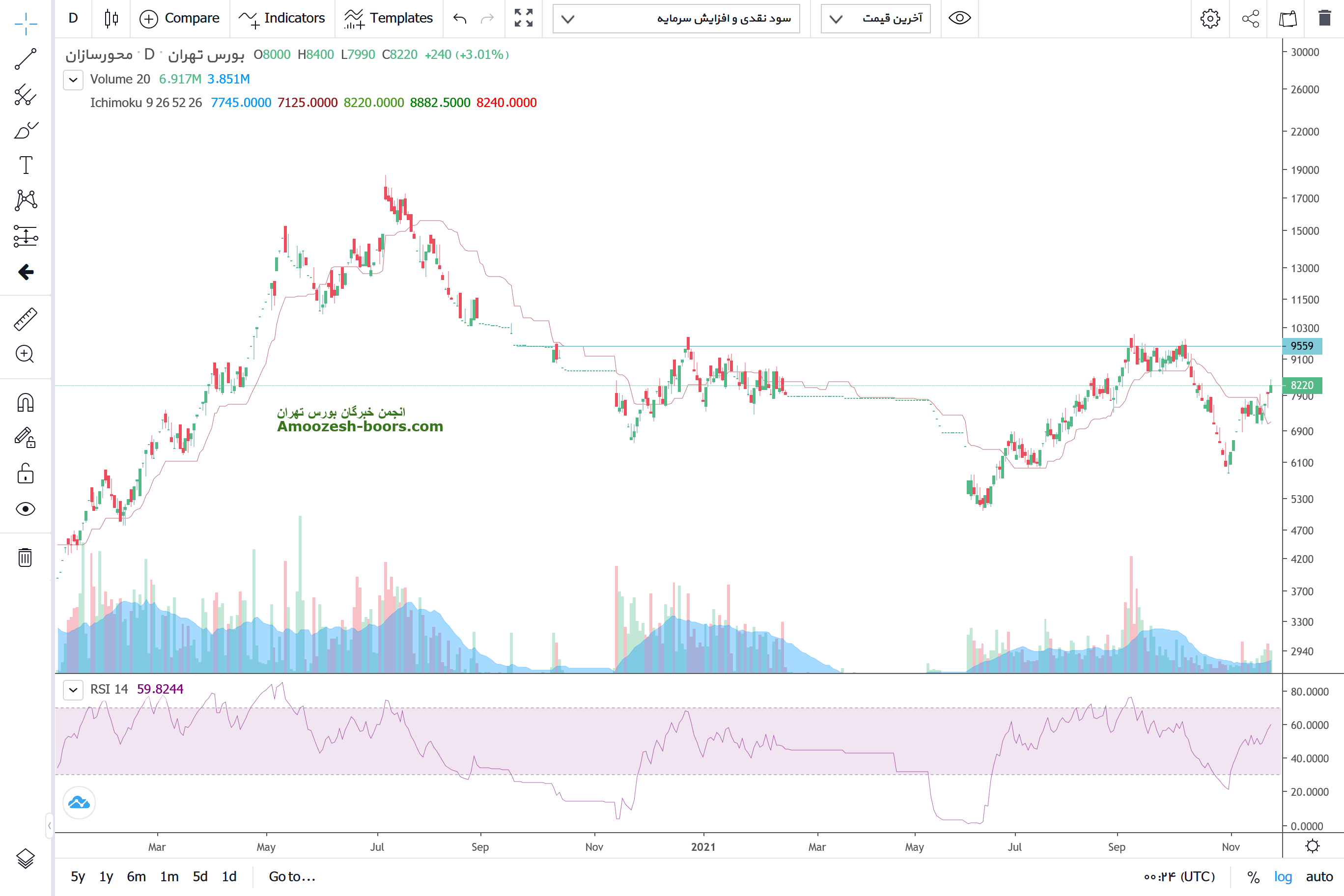1344x896 pixels.
Task: Open the آخرین قیمت dropdown
Action: (x=875, y=18)
